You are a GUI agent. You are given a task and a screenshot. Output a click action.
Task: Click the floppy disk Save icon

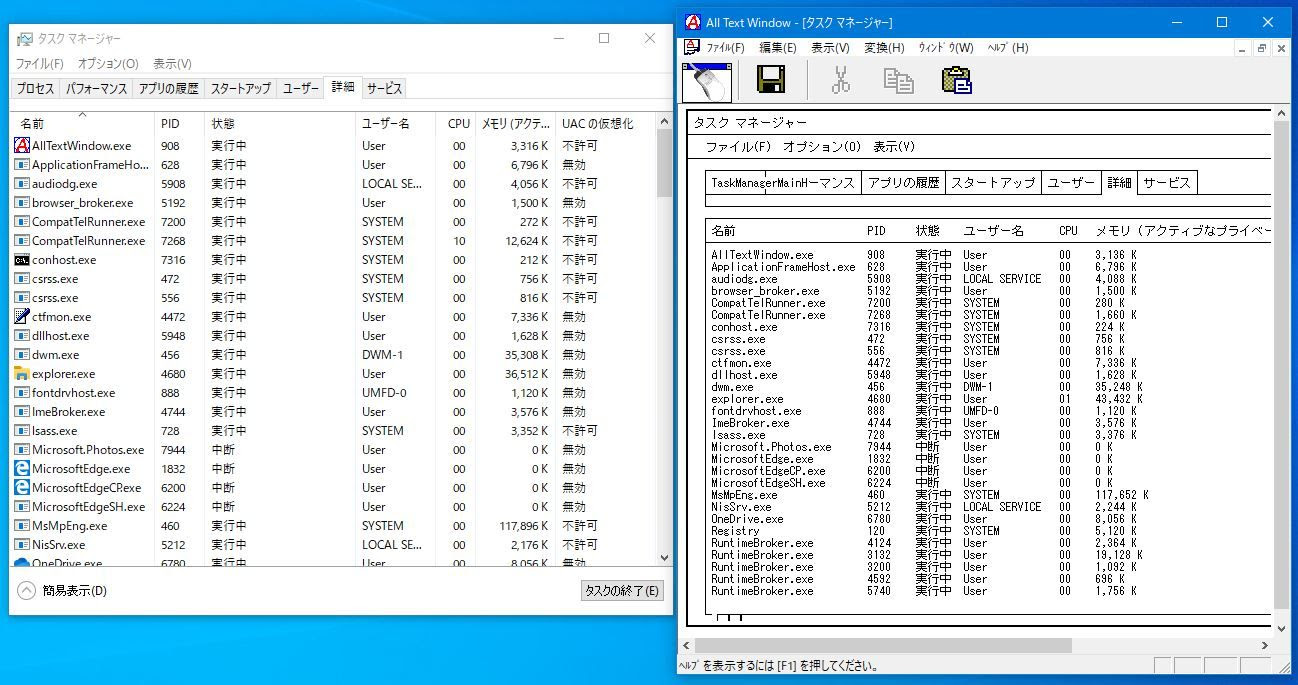pos(771,80)
